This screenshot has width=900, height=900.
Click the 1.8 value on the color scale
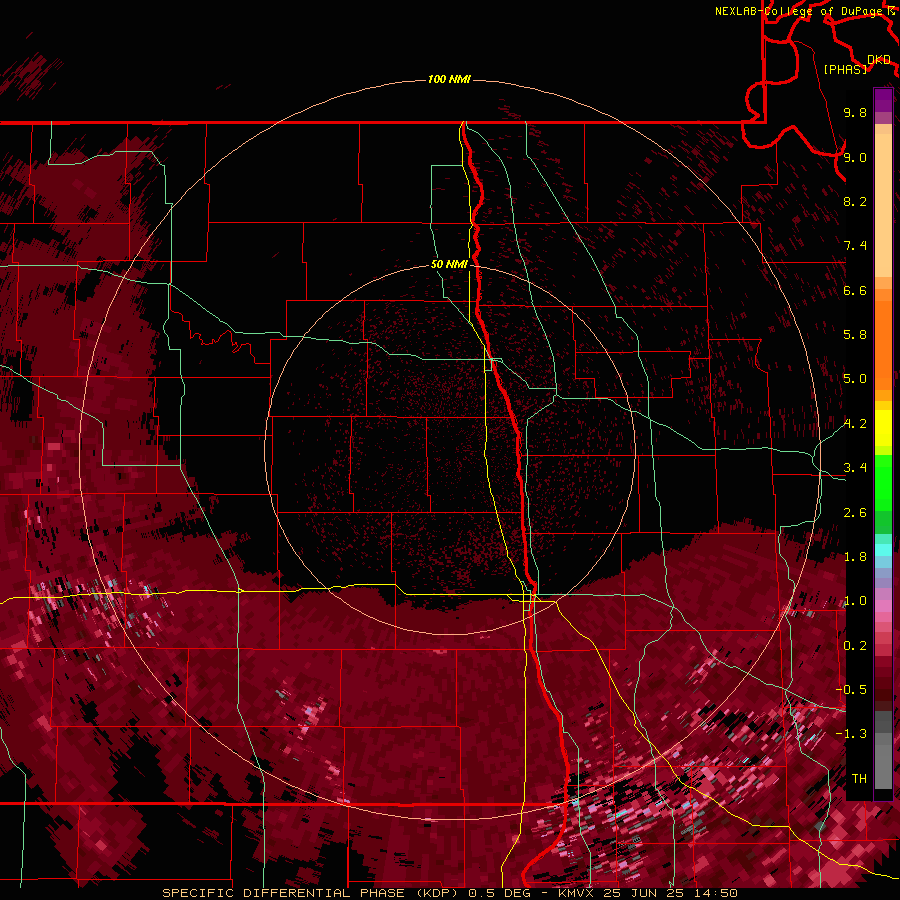coord(855,557)
